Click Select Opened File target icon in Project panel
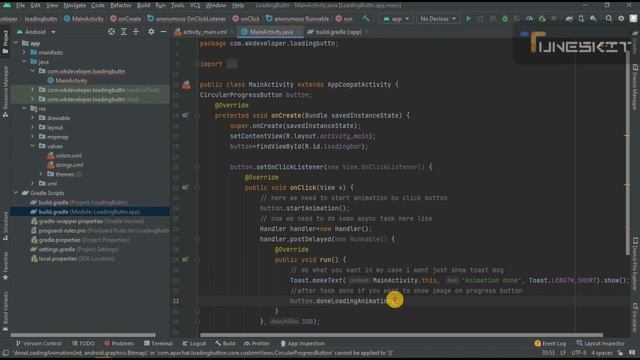Viewport: 640px width, 360px height. pyautogui.click(x=111, y=31)
